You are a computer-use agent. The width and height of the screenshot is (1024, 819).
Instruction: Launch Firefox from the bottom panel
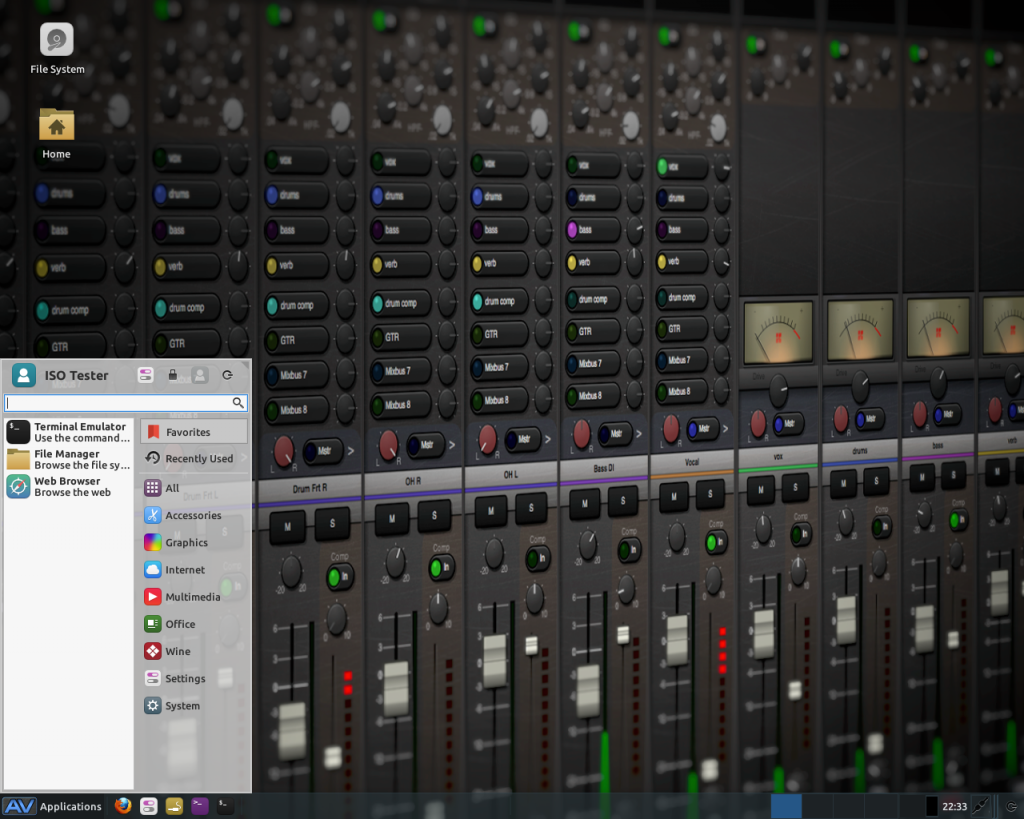123,806
